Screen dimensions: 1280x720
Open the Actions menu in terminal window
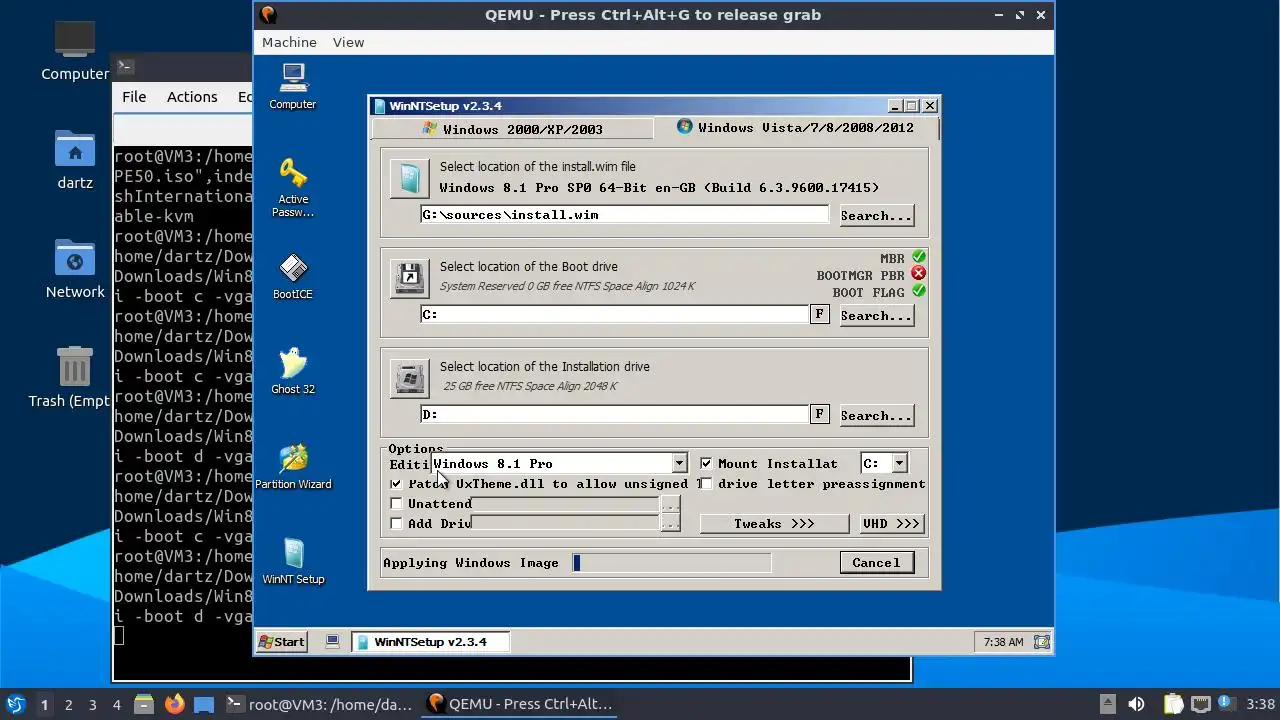click(192, 97)
